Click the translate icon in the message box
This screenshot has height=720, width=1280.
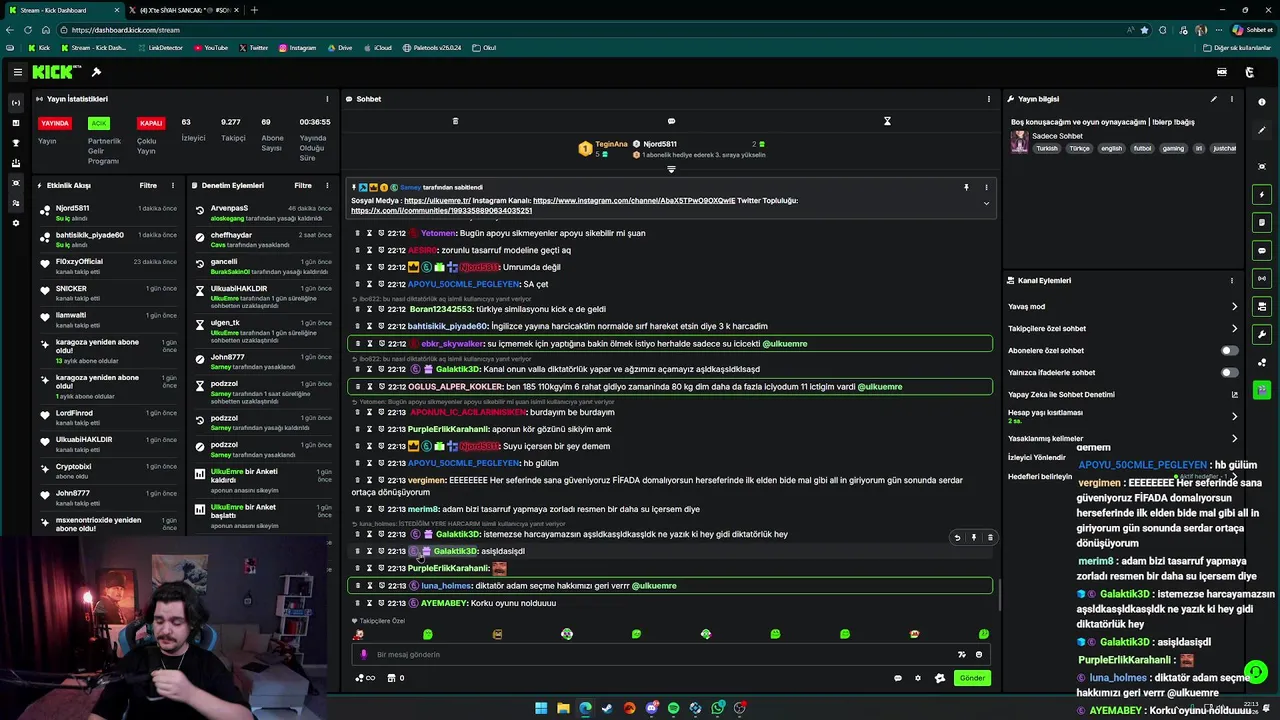pyautogui.click(x=961, y=655)
